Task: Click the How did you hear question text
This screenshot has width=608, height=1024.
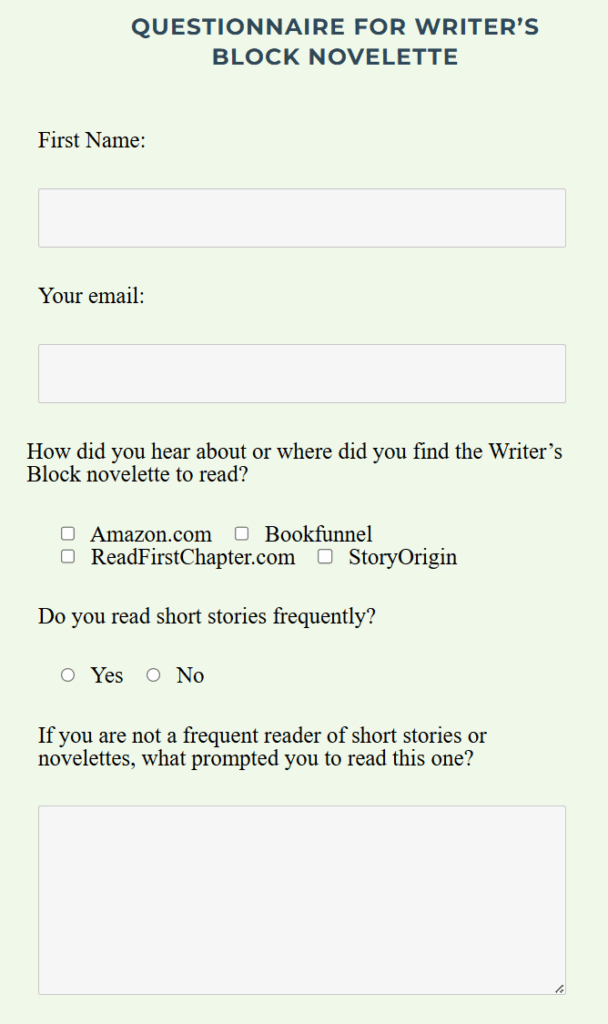Action: (x=294, y=463)
